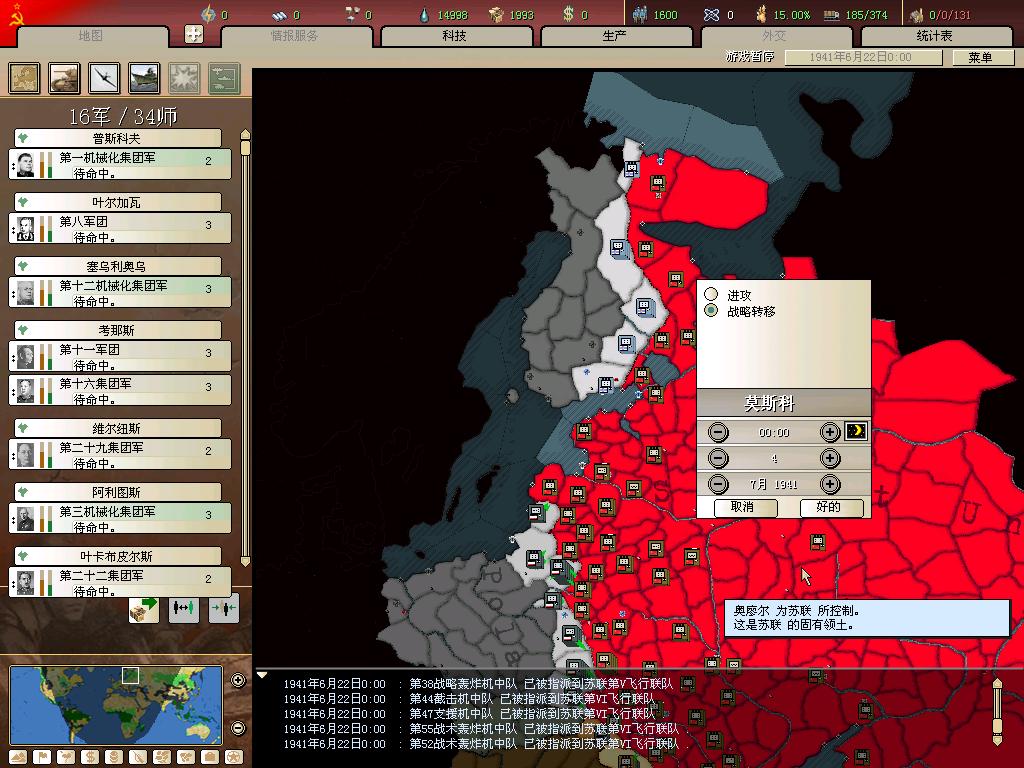Click the green icon on 維尔纽斯 header
The height and width of the screenshot is (768, 1024).
click(23, 428)
